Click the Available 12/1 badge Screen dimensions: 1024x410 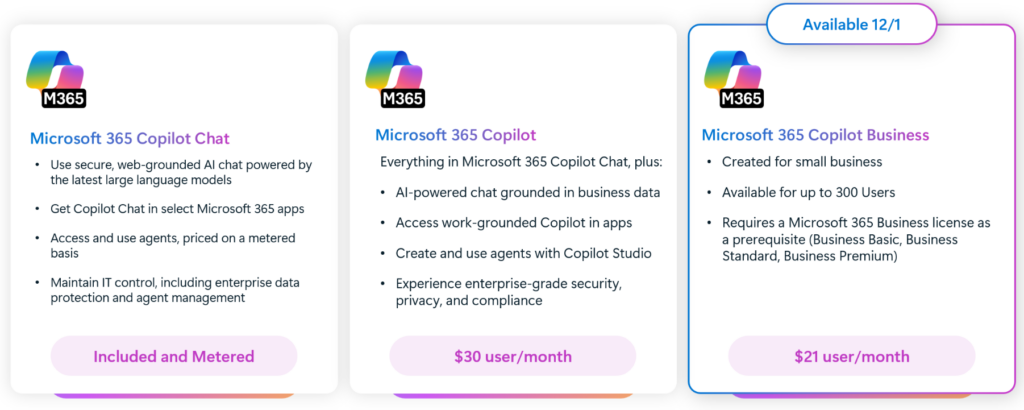pos(852,24)
